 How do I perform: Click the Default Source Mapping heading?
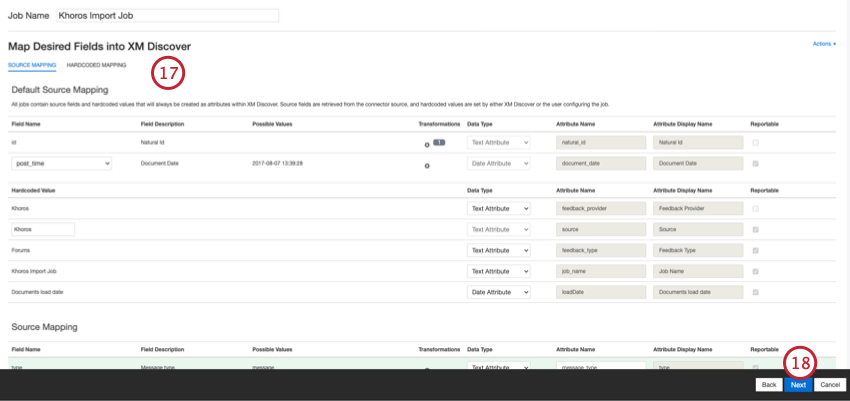pyautogui.click(x=60, y=90)
